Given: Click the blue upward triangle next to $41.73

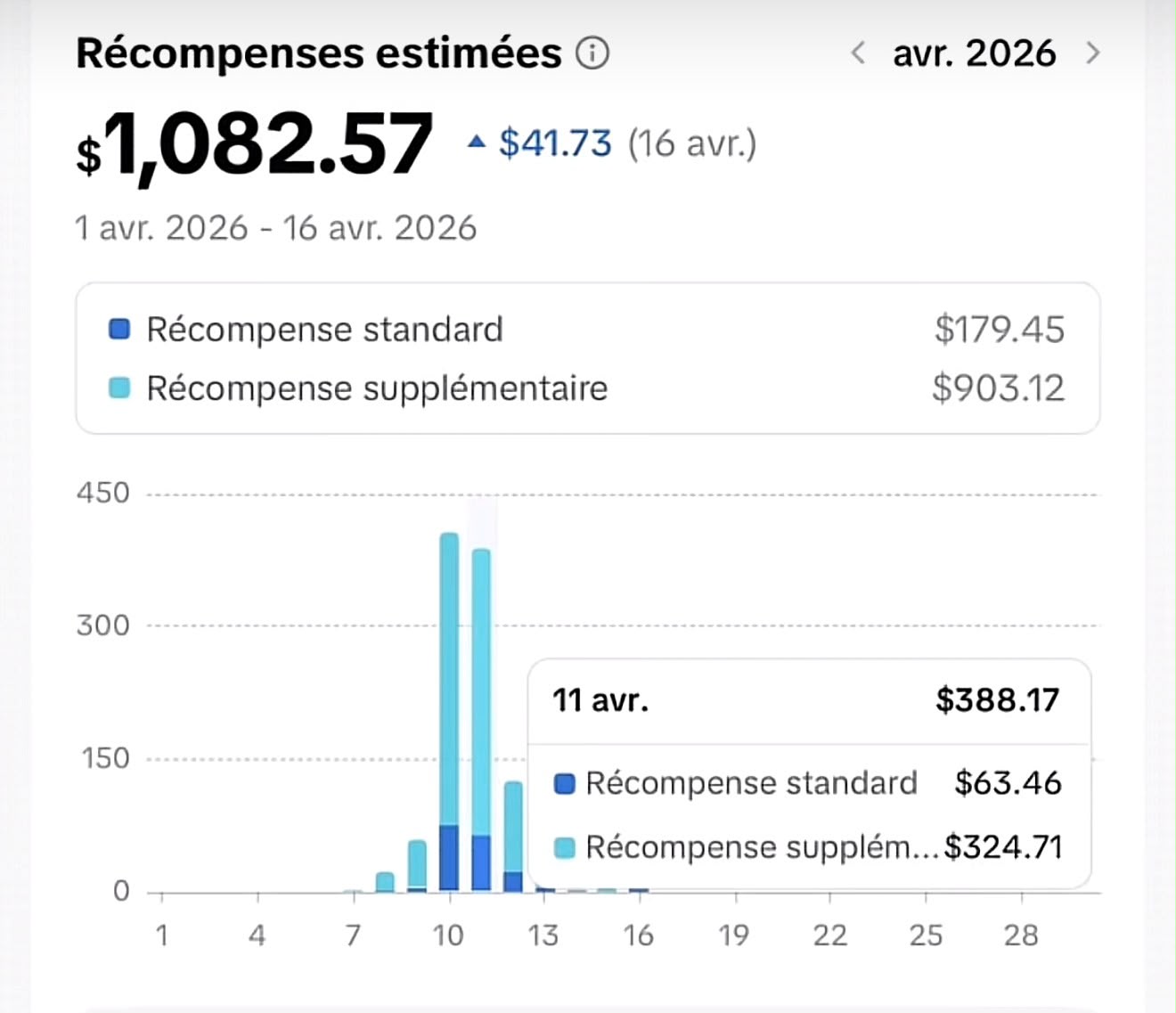Looking at the screenshot, I should point(478,141).
